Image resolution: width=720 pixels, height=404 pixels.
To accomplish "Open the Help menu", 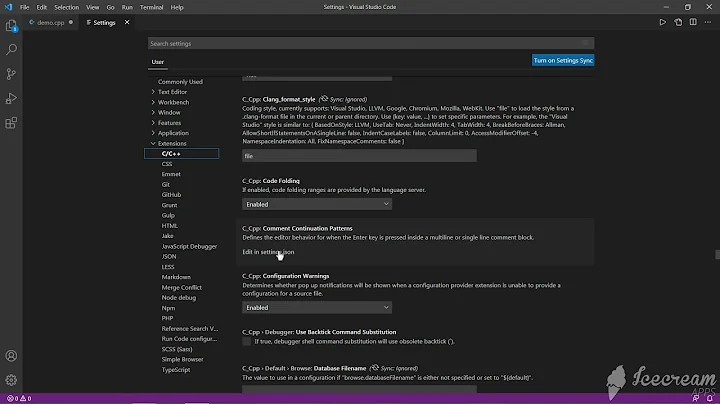I will 177,7.
